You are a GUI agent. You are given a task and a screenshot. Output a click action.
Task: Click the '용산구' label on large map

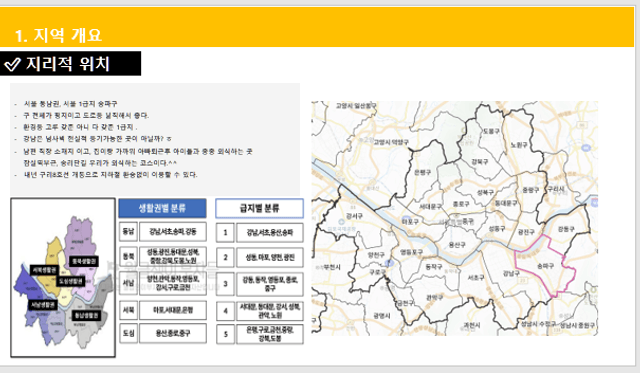(x=457, y=245)
